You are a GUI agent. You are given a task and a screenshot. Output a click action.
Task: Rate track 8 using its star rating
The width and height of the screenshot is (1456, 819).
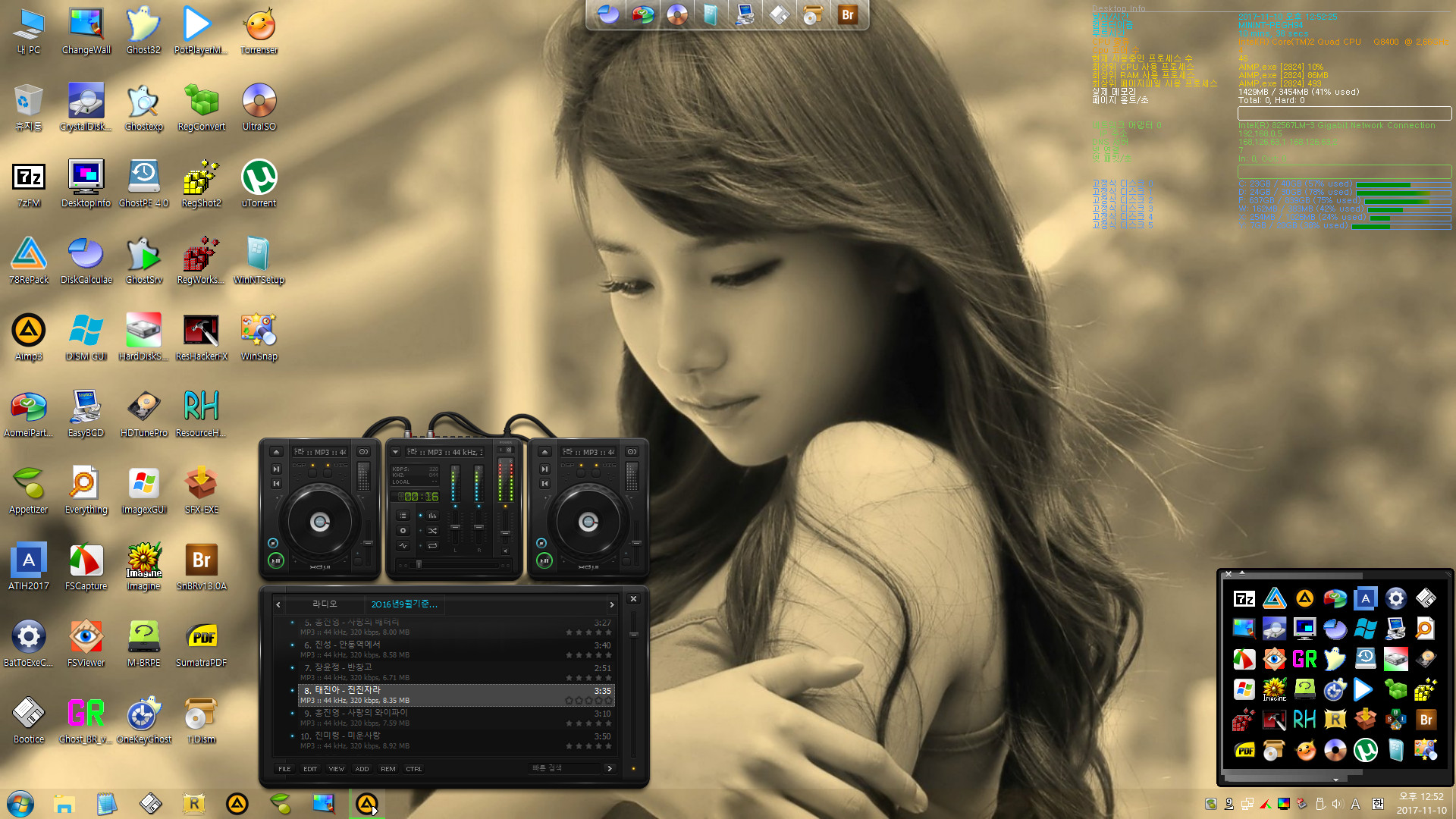click(588, 700)
